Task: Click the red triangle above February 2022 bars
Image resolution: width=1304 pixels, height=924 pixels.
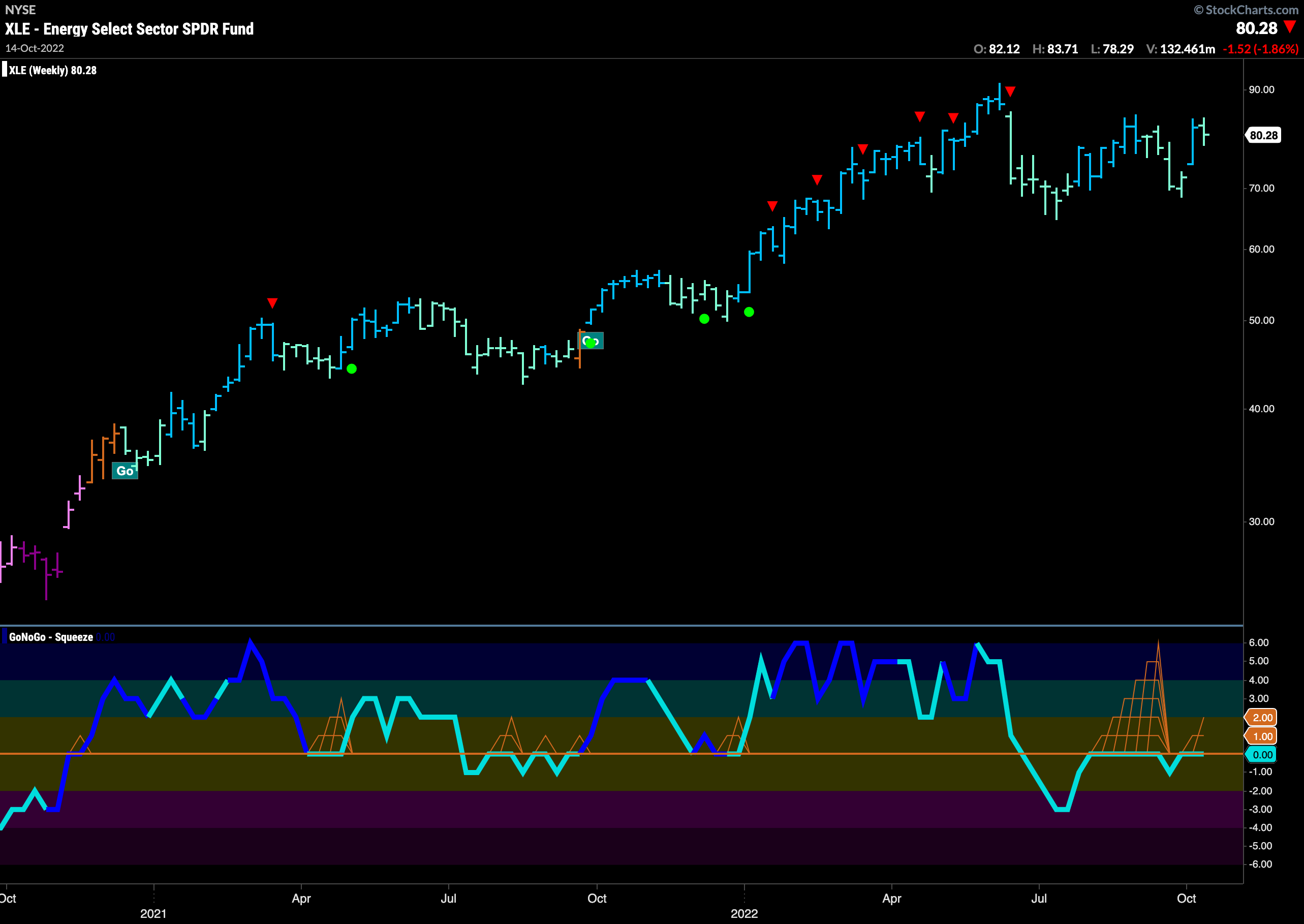Action: tap(817, 180)
